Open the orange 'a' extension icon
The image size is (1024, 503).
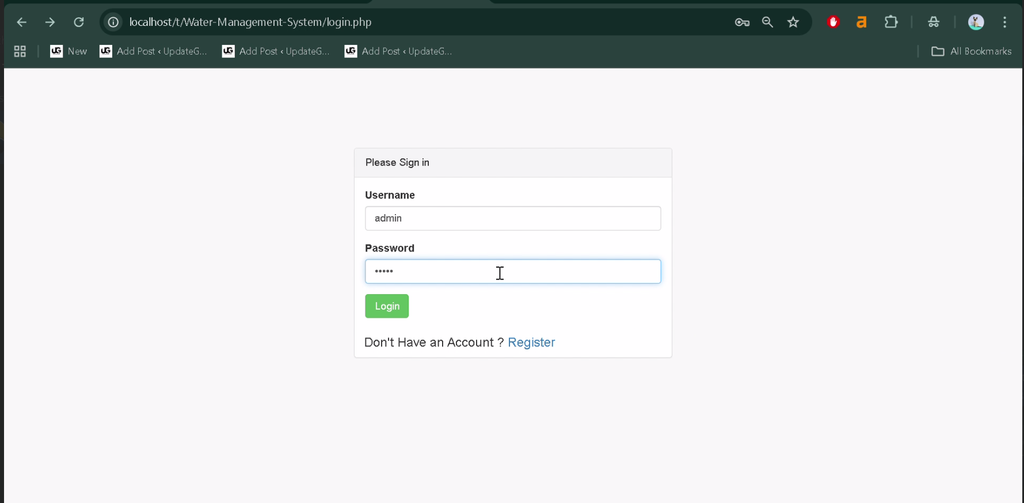[x=861, y=22]
